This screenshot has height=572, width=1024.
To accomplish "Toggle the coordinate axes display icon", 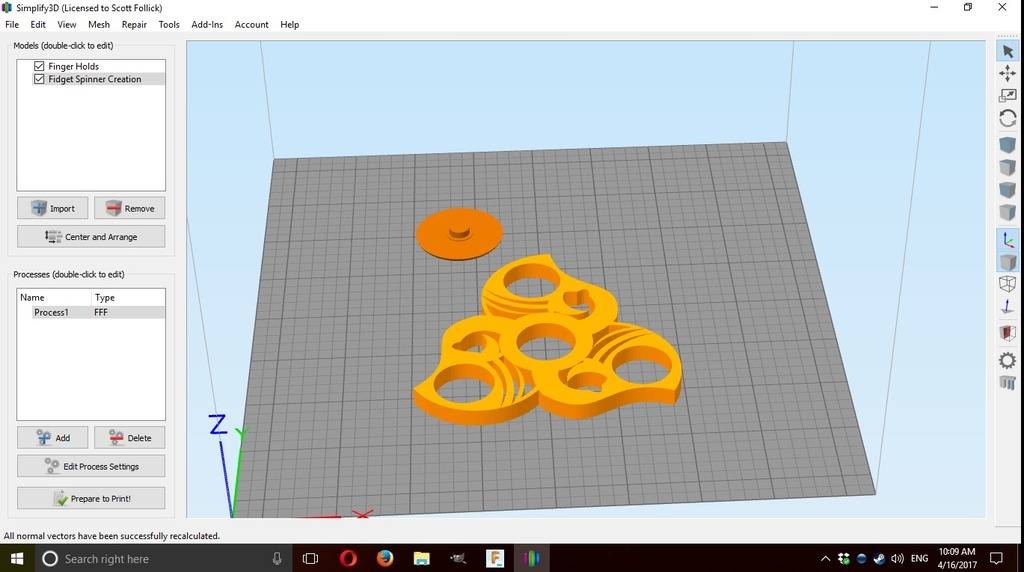I will coord(1008,240).
